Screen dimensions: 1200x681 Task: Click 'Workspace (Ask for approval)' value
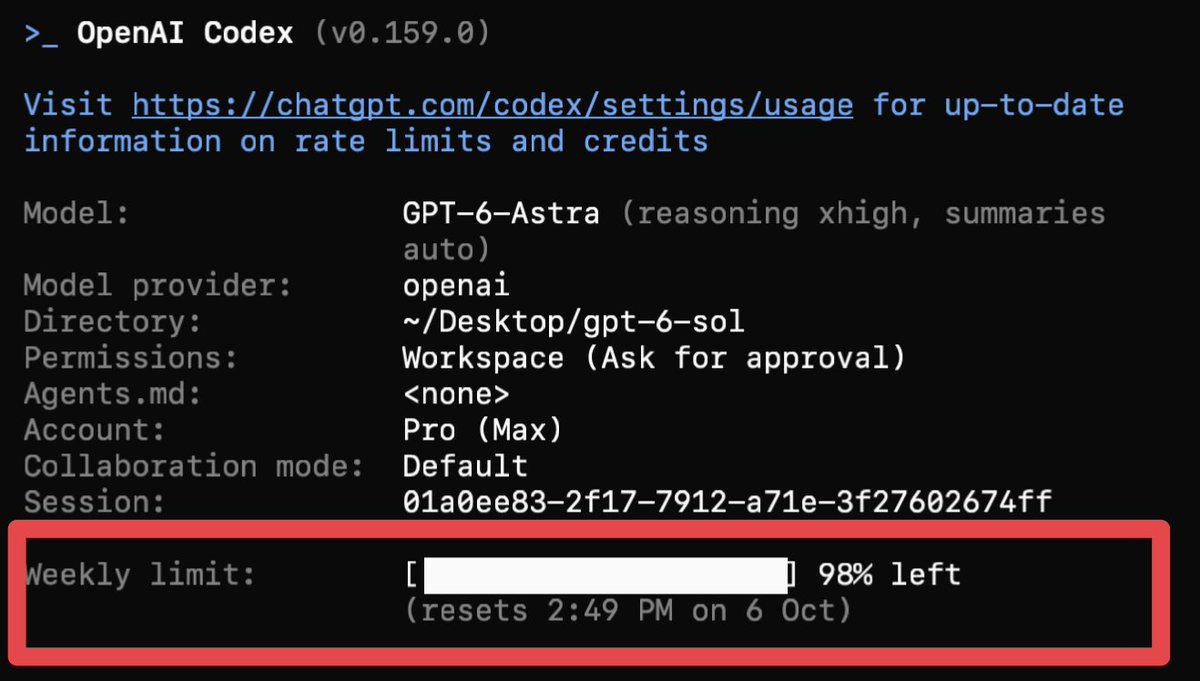(654, 357)
